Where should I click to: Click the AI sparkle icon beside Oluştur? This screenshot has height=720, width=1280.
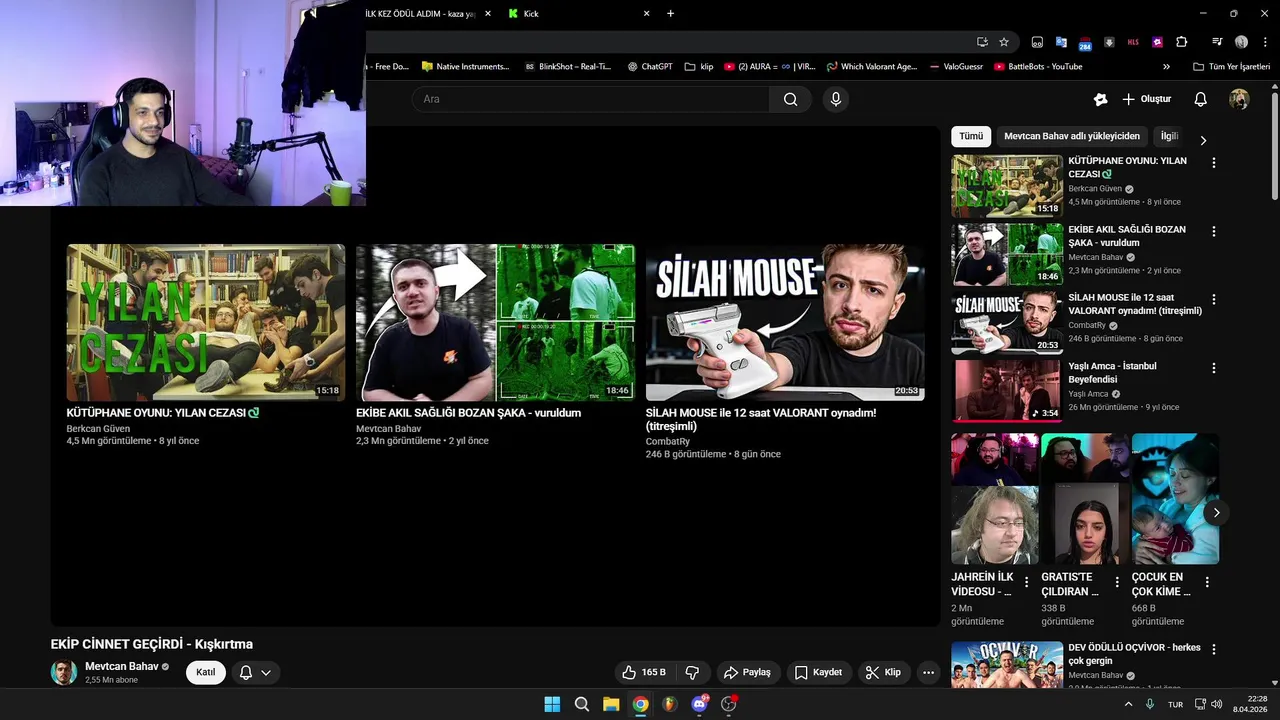(x=1100, y=99)
